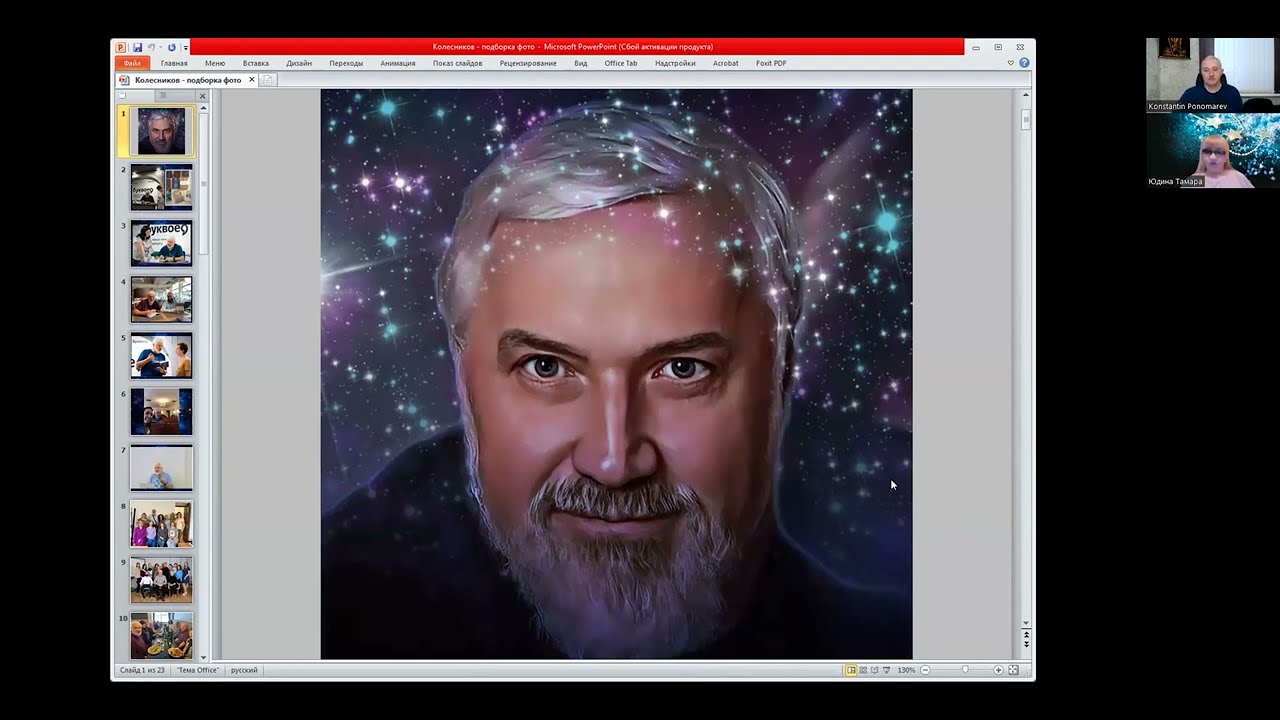1280x720 pixels.
Task: Open the Дизайн ribbon tab
Action: [299, 63]
